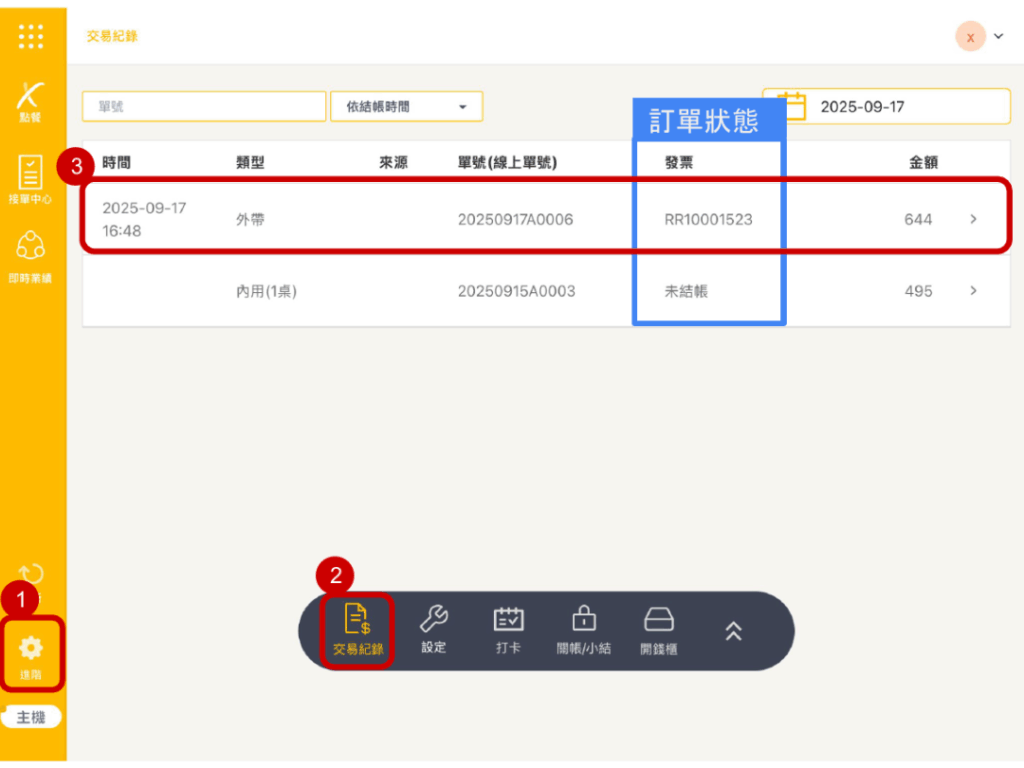This screenshot has height=768, width=1024.
Task: Expand details arrow for the 644 order
Action: pyautogui.click(x=973, y=219)
